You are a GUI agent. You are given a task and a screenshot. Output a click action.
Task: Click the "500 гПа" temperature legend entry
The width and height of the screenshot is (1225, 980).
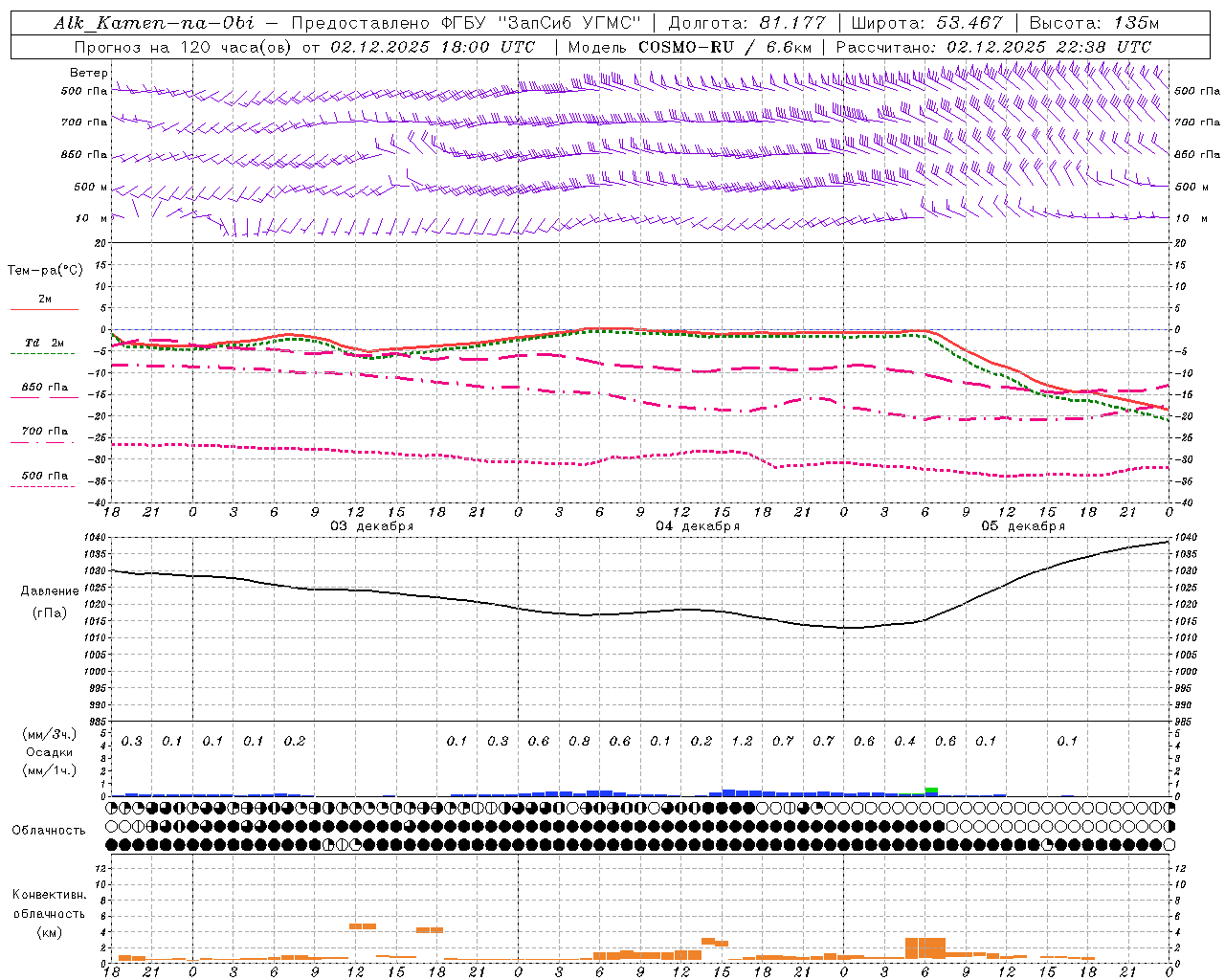(x=45, y=476)
